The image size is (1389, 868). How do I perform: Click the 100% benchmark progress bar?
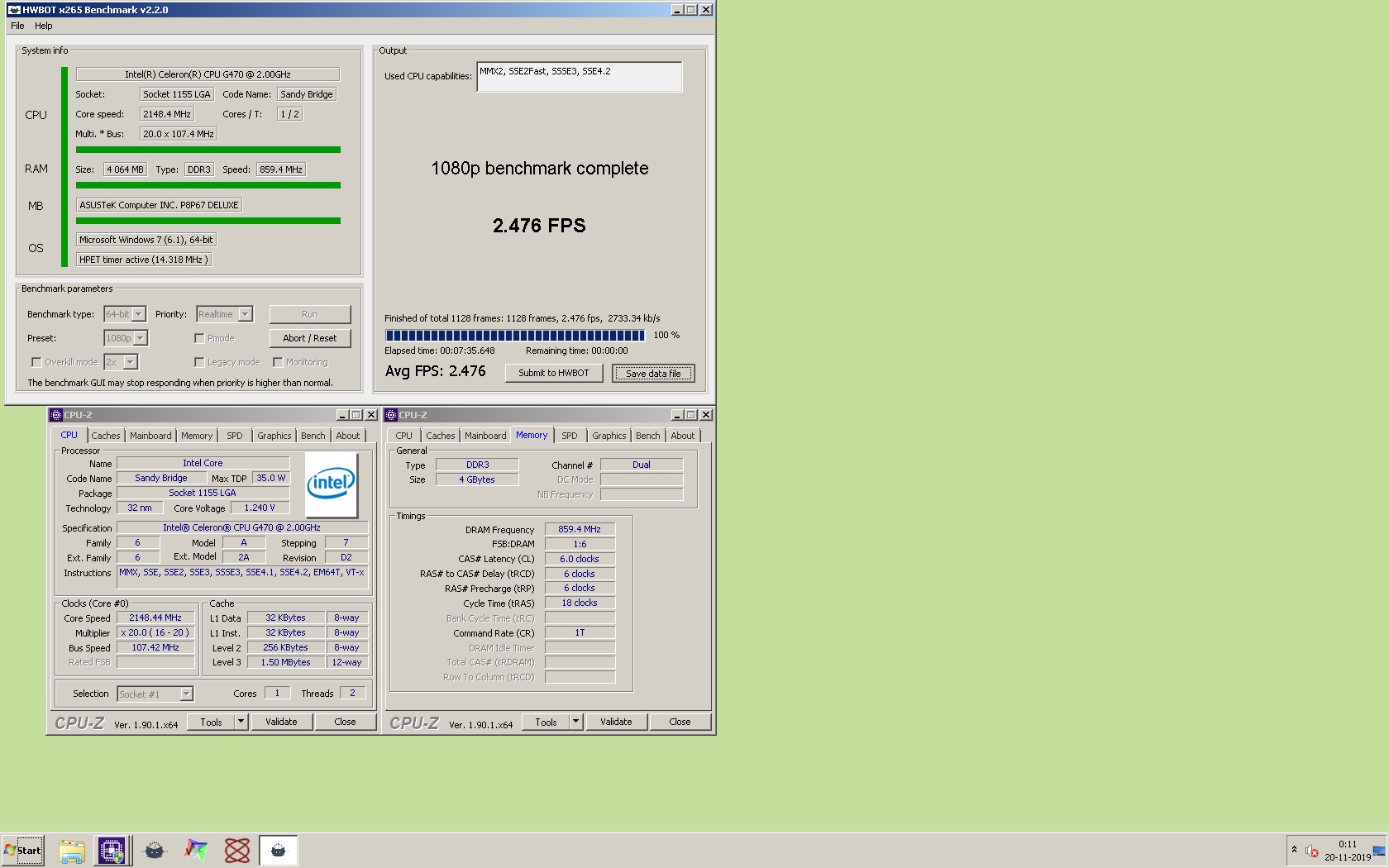515,336
